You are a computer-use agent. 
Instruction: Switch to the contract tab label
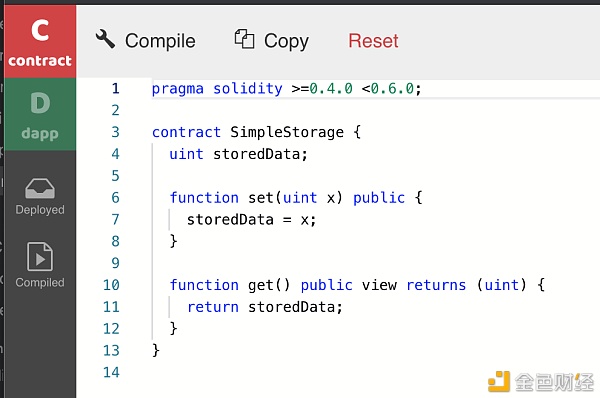pyautogui.click(x=40, y=60)
